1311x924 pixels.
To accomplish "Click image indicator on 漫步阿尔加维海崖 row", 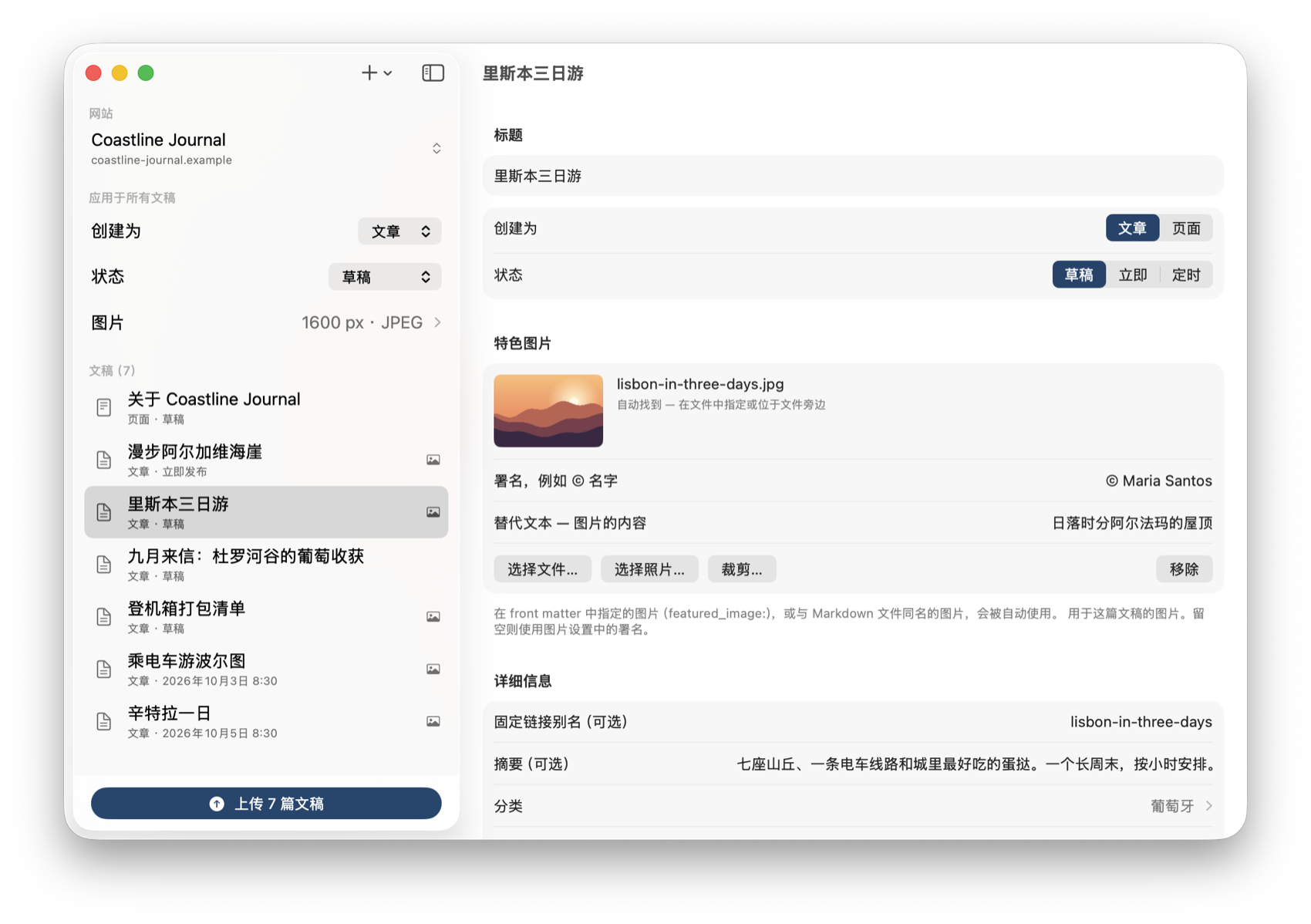I will click(433, 460).
